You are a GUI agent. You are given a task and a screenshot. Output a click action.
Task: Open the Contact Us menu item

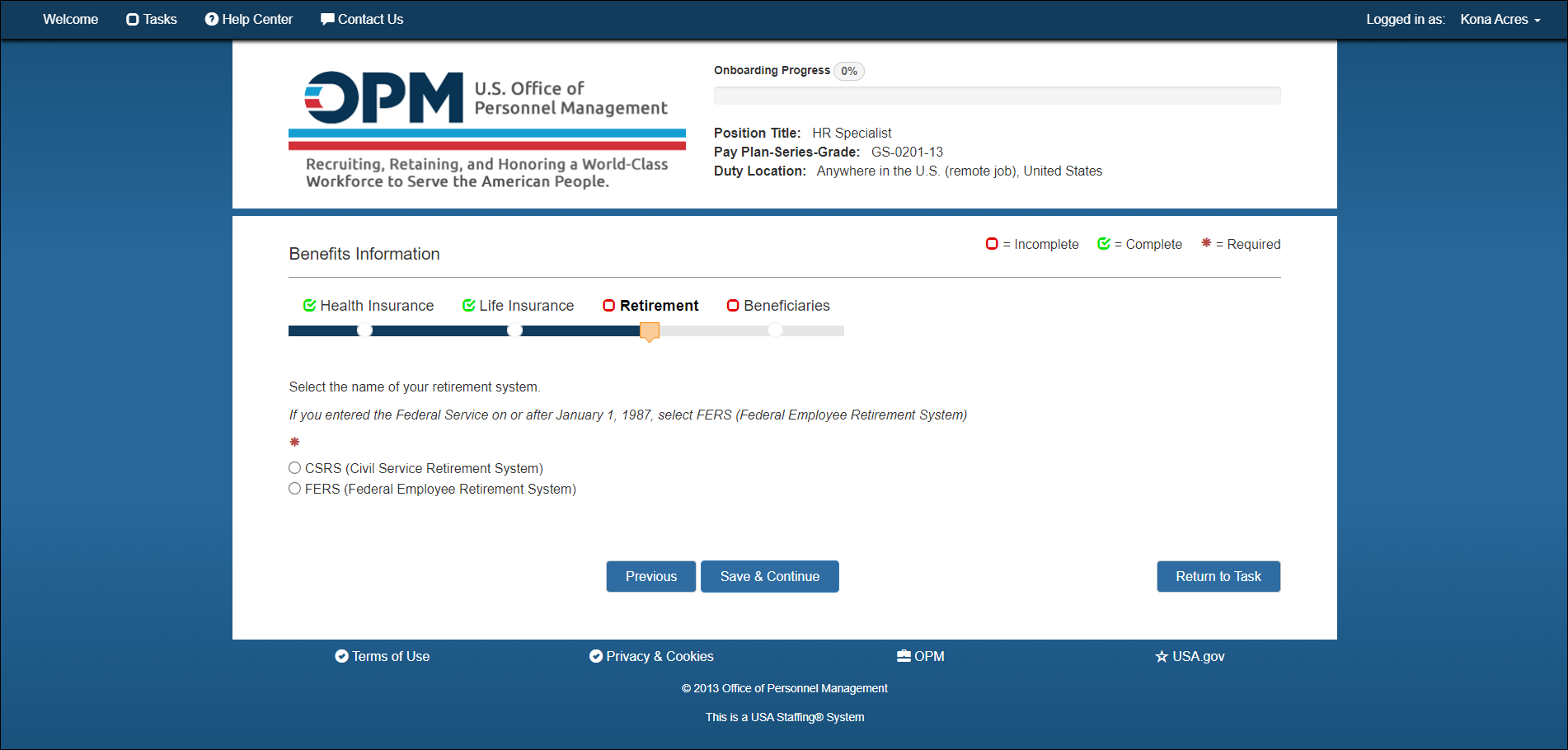pyautogui.click(x=362, y=19)
